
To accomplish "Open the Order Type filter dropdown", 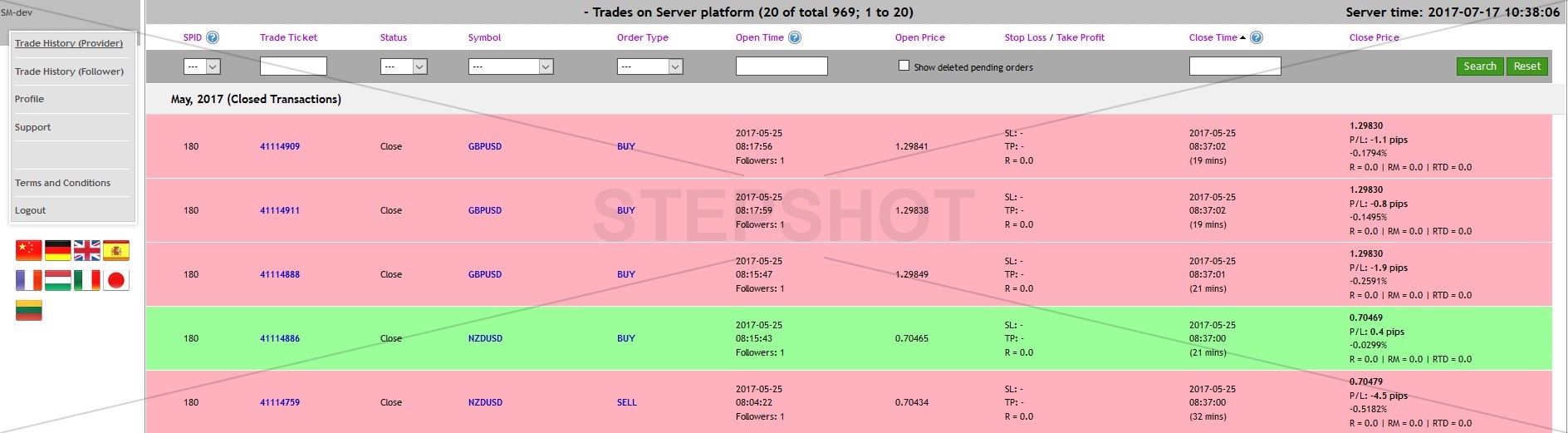I will pyautogui.click(x=649, y=66).
